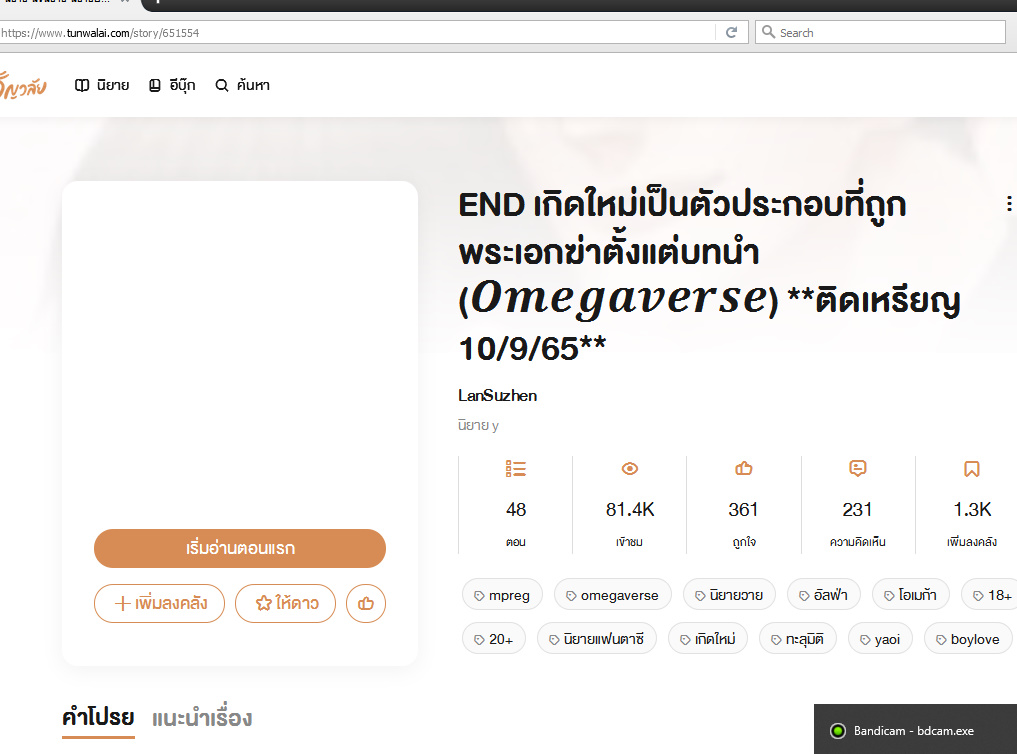Select the นิยายวาย tag
Viewport: 1017px width, 754px height.
coord(729,595)
